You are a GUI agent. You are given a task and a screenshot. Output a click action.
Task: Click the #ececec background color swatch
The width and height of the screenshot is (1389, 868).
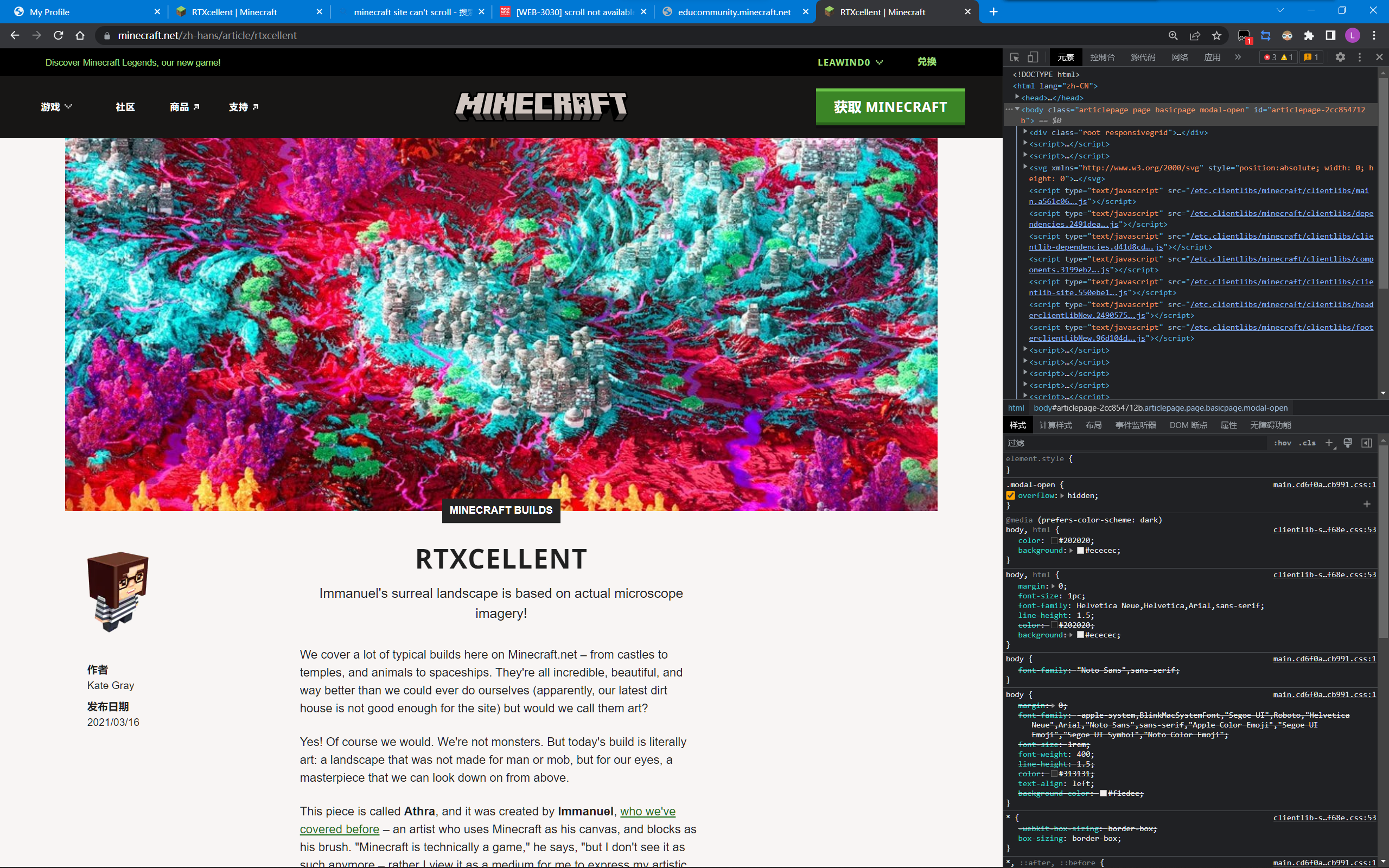[x=1080, y=551]
